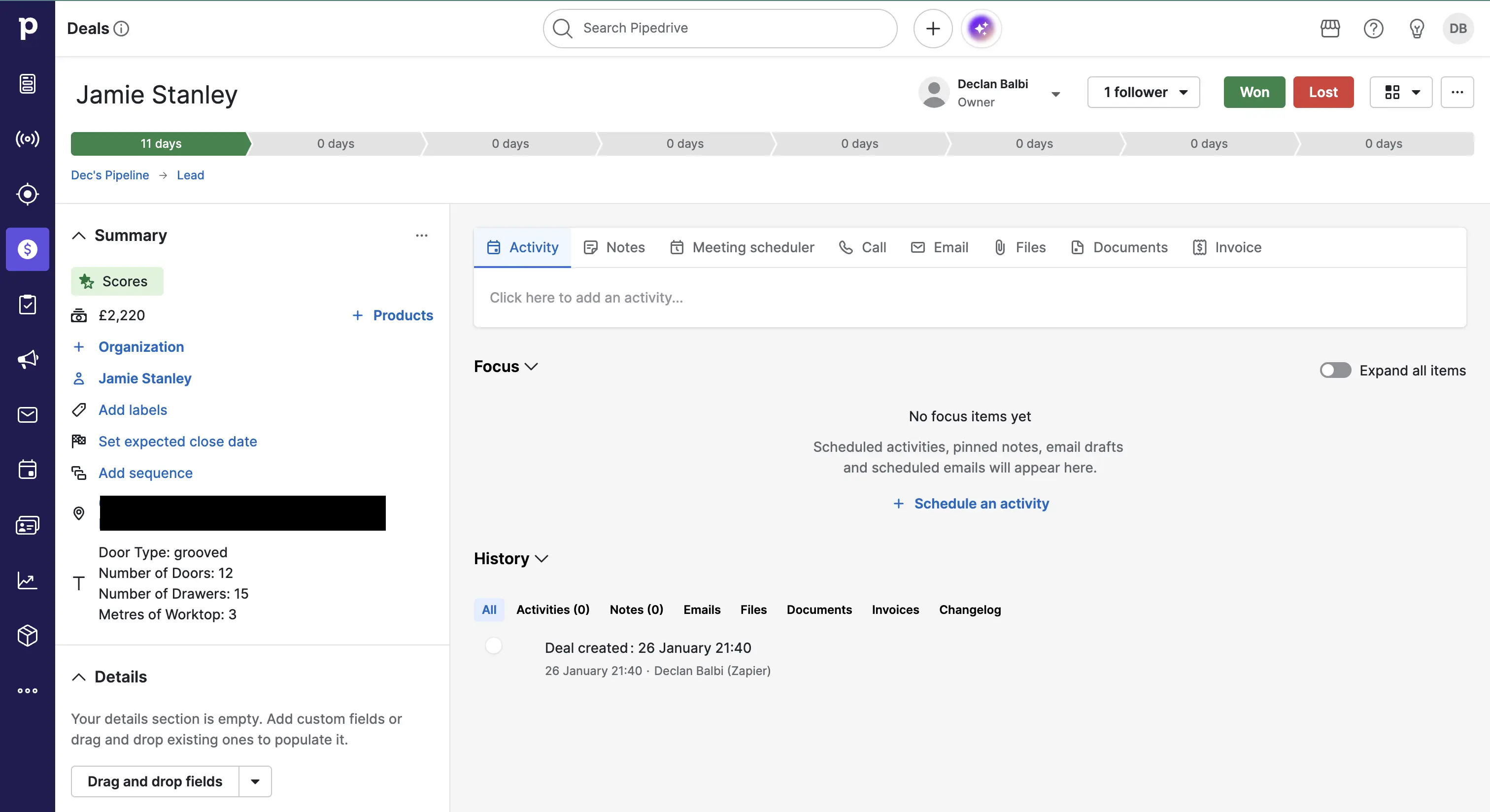The height and width of the screenshot is (812, 1490).
Task: Open the Mail section from the sidebar
Action: coord(27,415)
